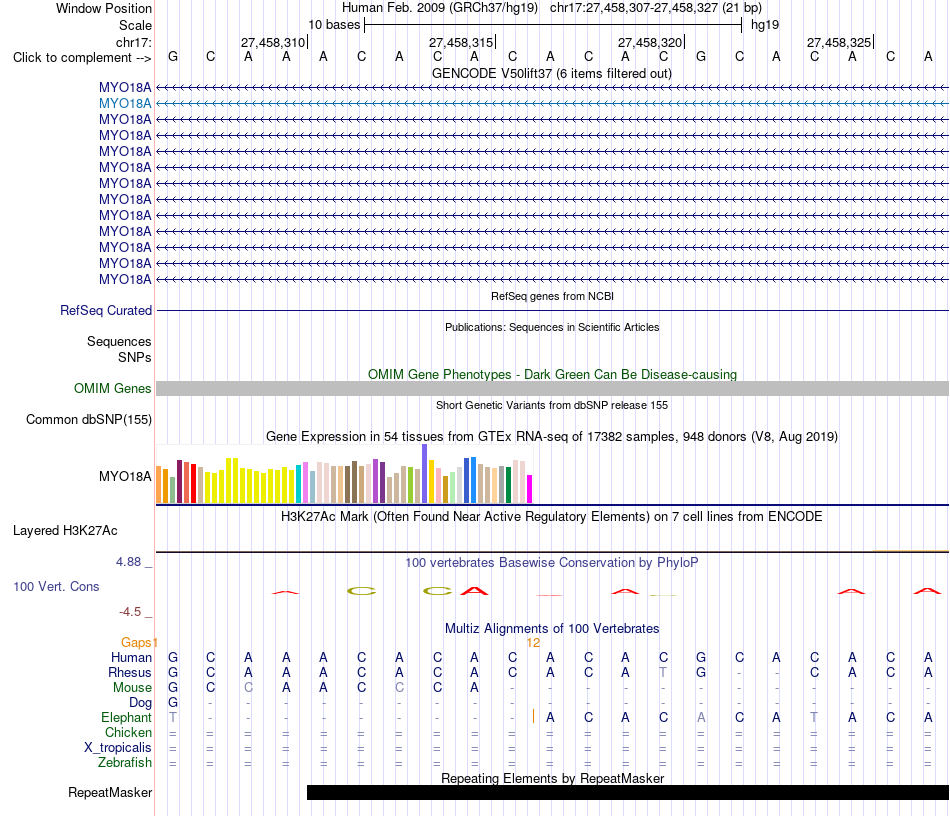Click the Dog alignment row label
The width and height of the screenshot is (950, 816).
point(140,703)
